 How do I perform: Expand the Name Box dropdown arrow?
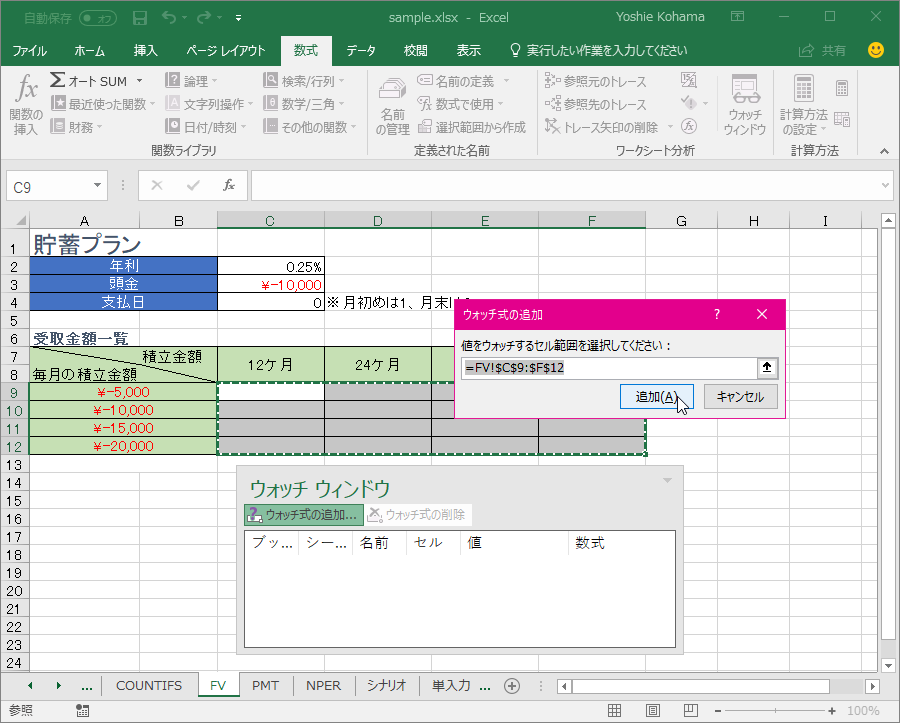[98, 185]
